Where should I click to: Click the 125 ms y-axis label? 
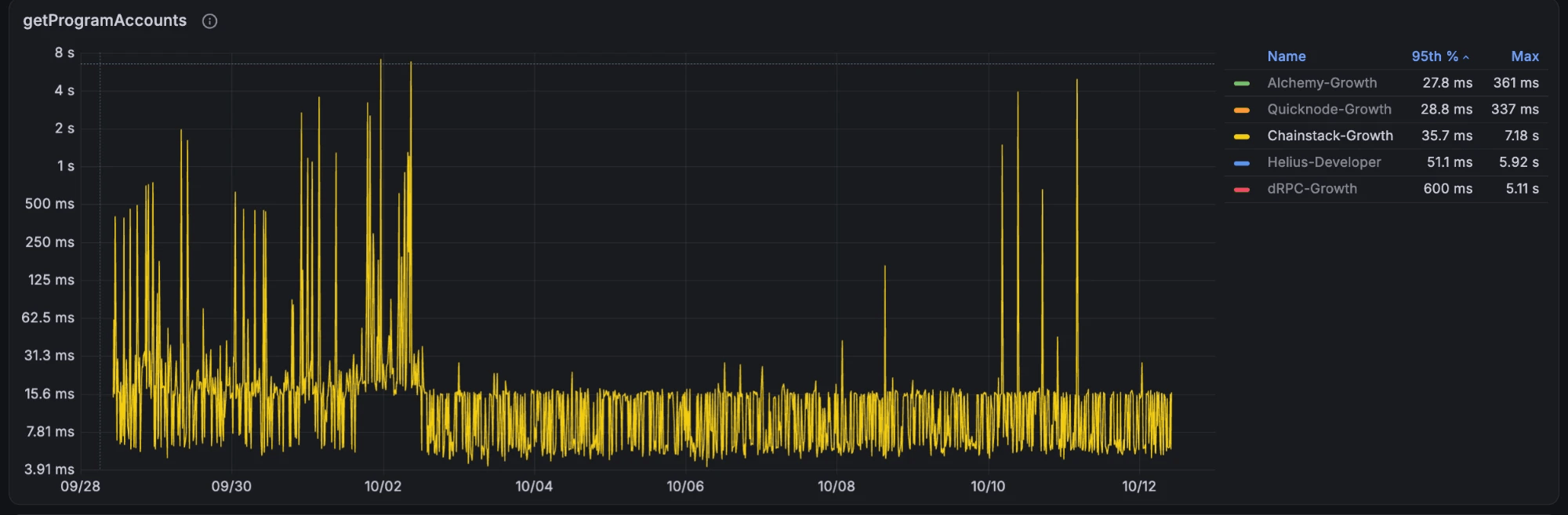[x=51, y=280]
